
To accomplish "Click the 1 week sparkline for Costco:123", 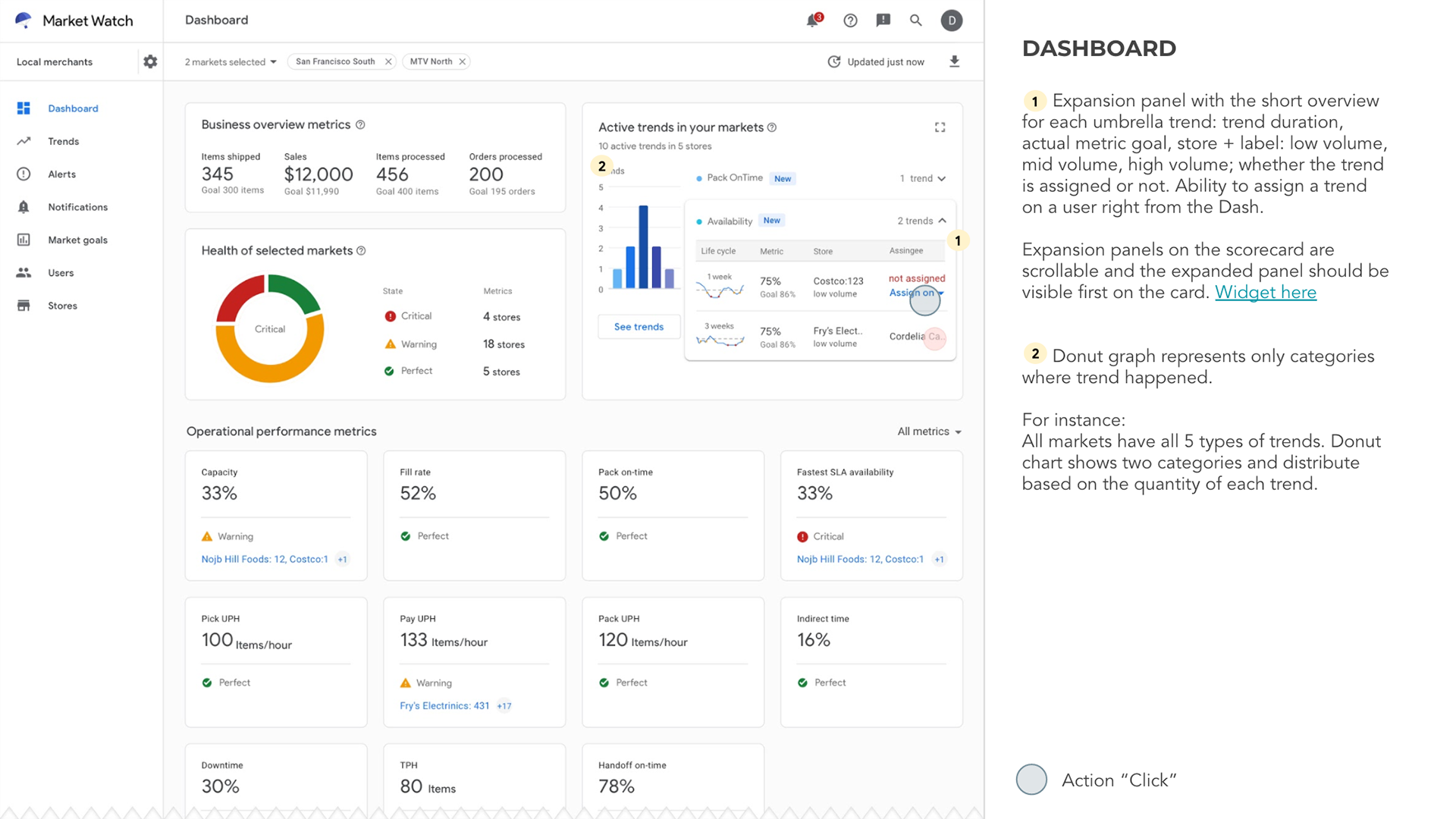I will pos(720,291).
